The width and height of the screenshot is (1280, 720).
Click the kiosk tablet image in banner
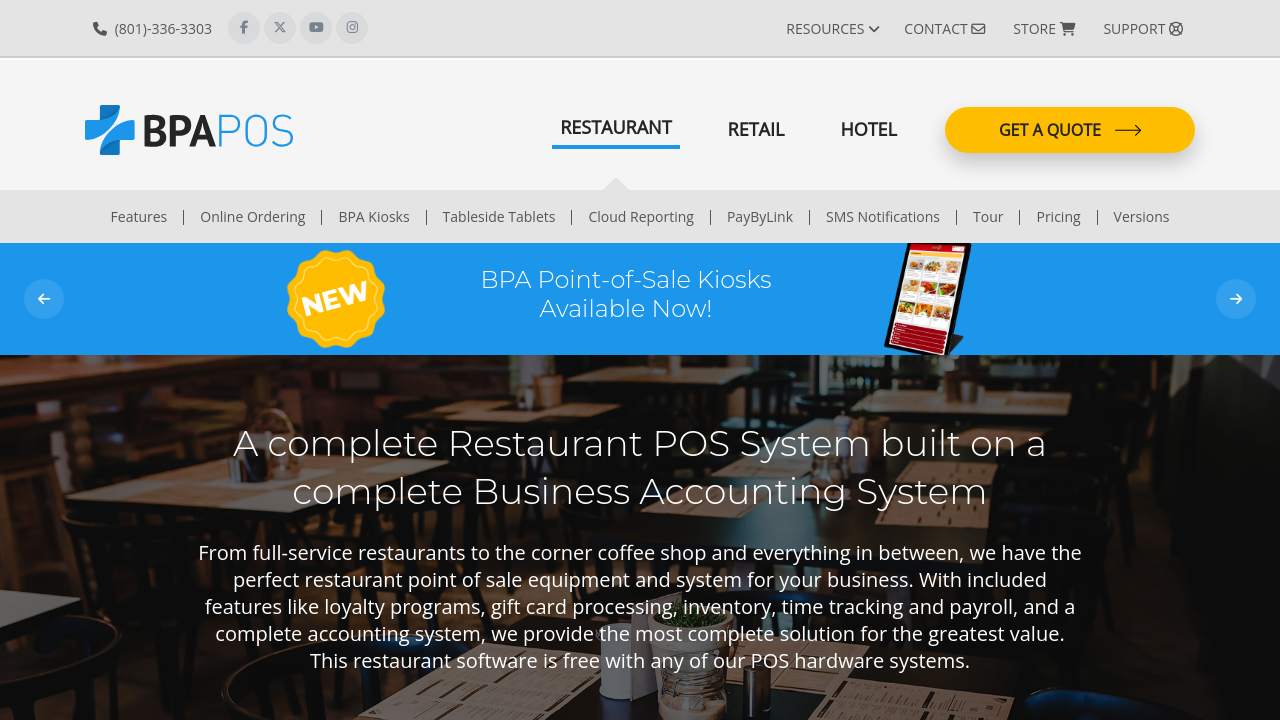pos(927,299)
